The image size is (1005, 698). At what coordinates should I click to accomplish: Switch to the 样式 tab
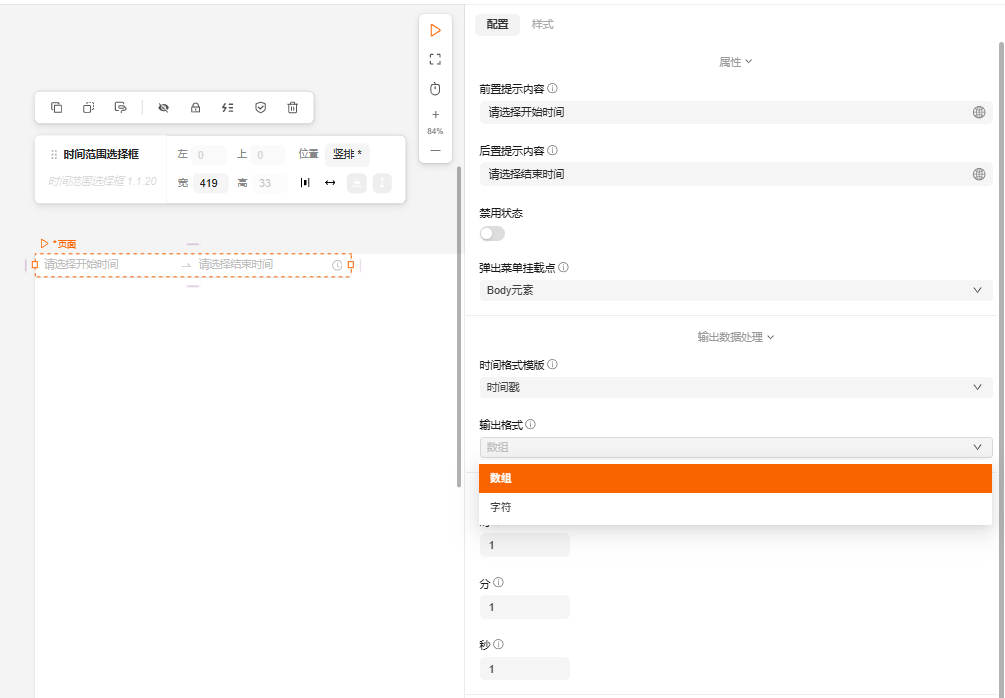click(543, 23)
